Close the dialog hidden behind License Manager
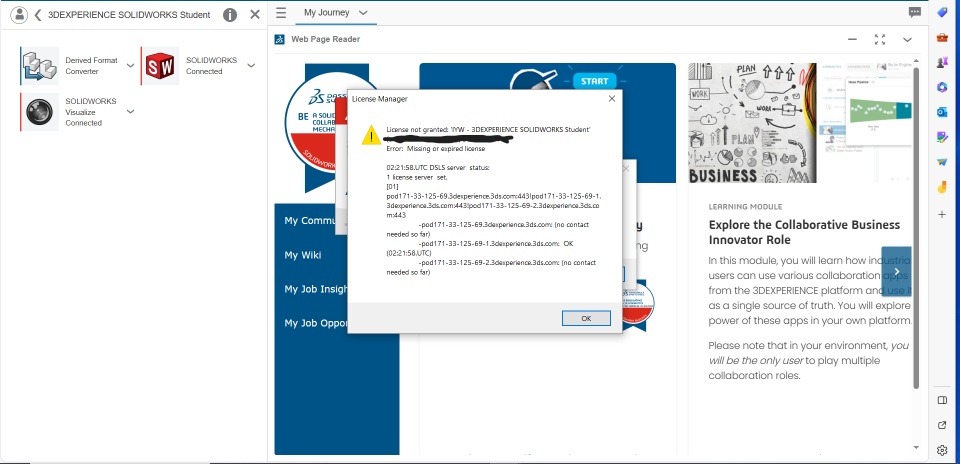 [x=626, y=168]
